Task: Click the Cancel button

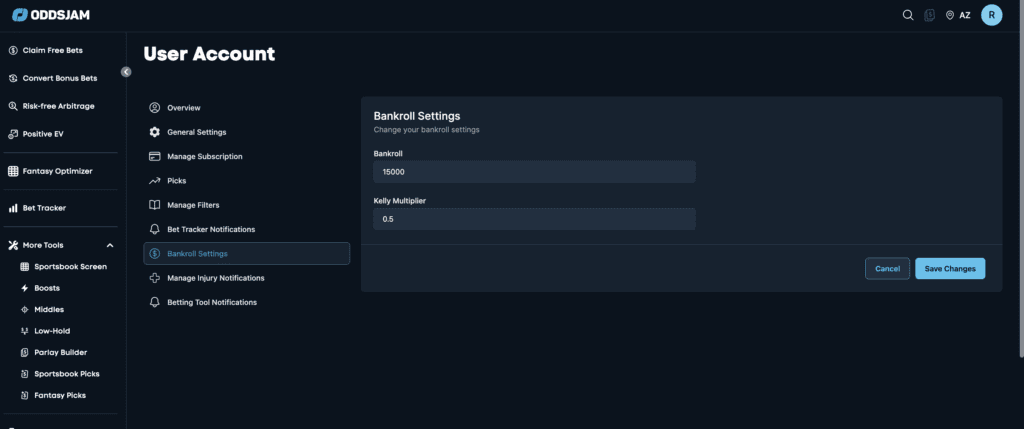Action: (x=887, y=268)
